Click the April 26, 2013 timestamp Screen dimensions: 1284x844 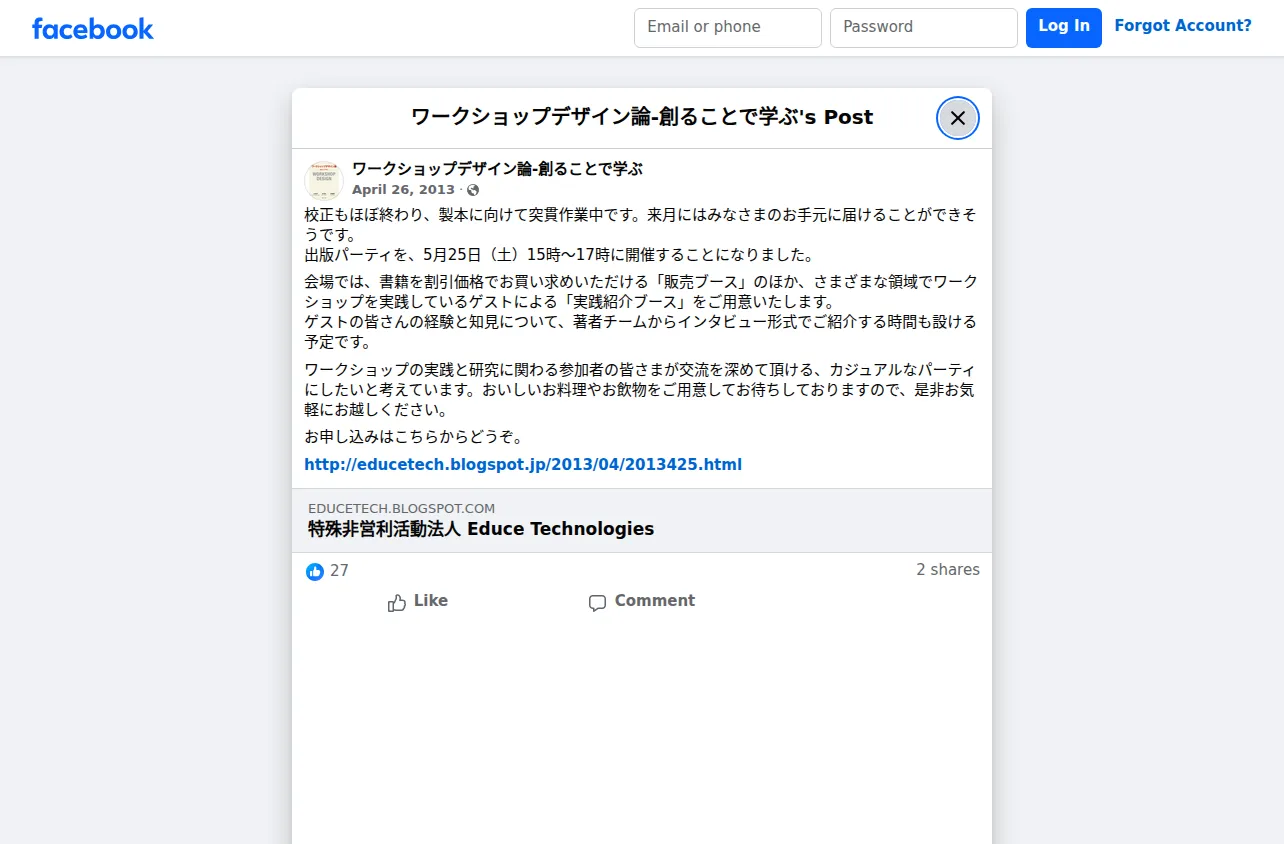(x=403, y=190)
